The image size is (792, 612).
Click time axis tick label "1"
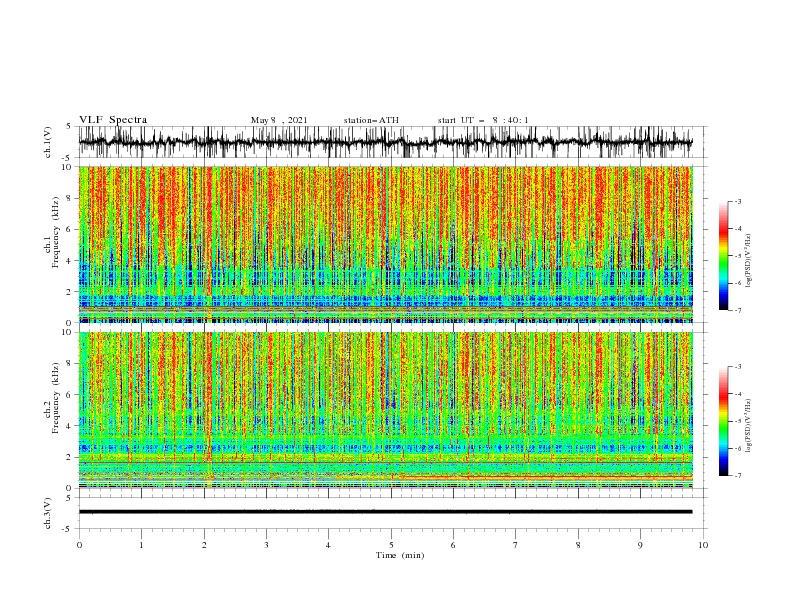click(x=141, y=545)
